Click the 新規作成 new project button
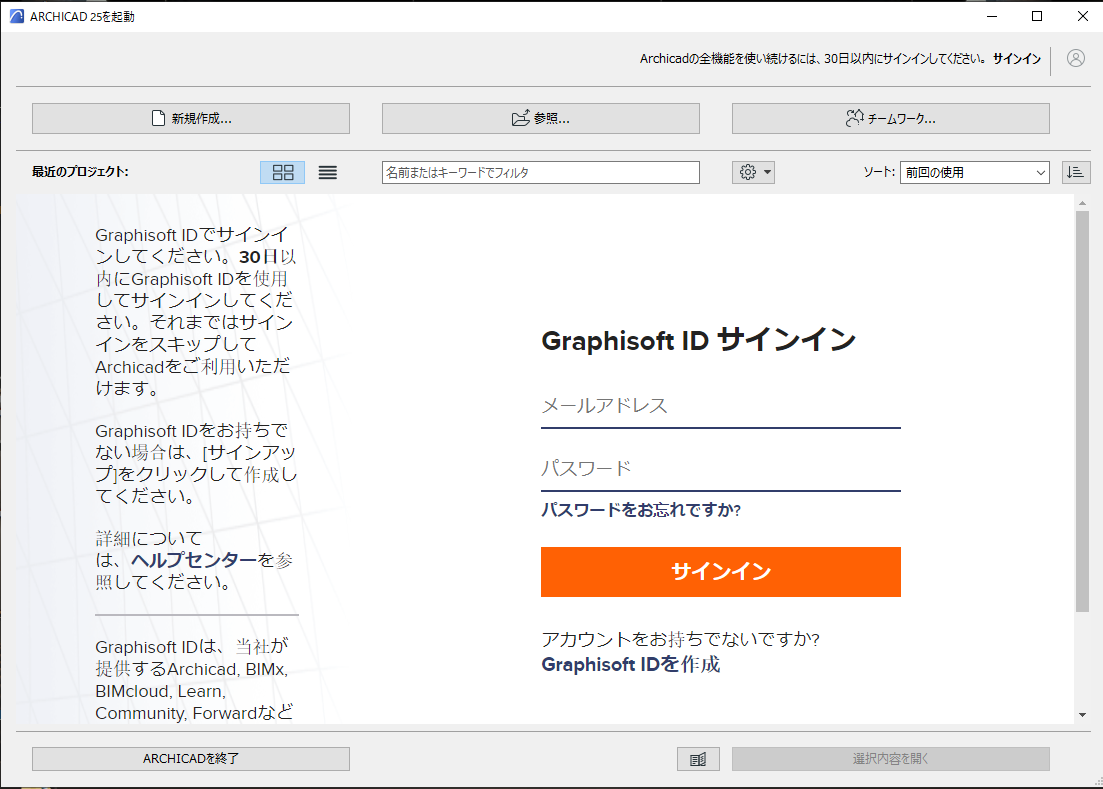This screenshot has height=789, width=1103. click(x=191, y=118)
